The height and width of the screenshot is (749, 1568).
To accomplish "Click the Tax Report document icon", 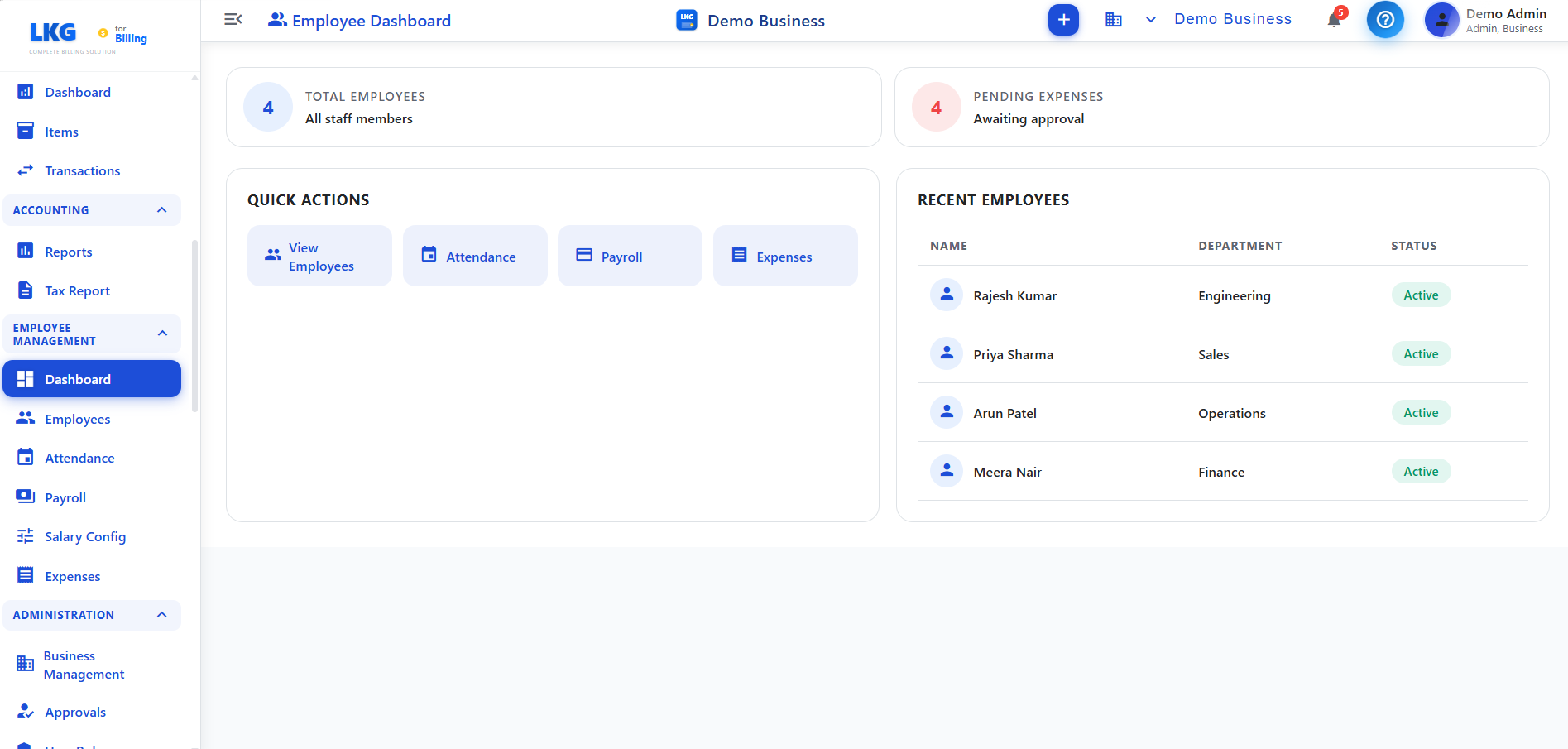I will click(26, 290).
